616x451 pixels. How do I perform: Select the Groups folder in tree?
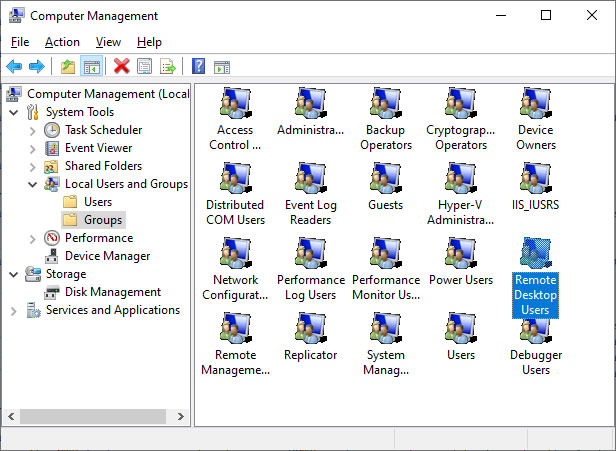[103, 220]
